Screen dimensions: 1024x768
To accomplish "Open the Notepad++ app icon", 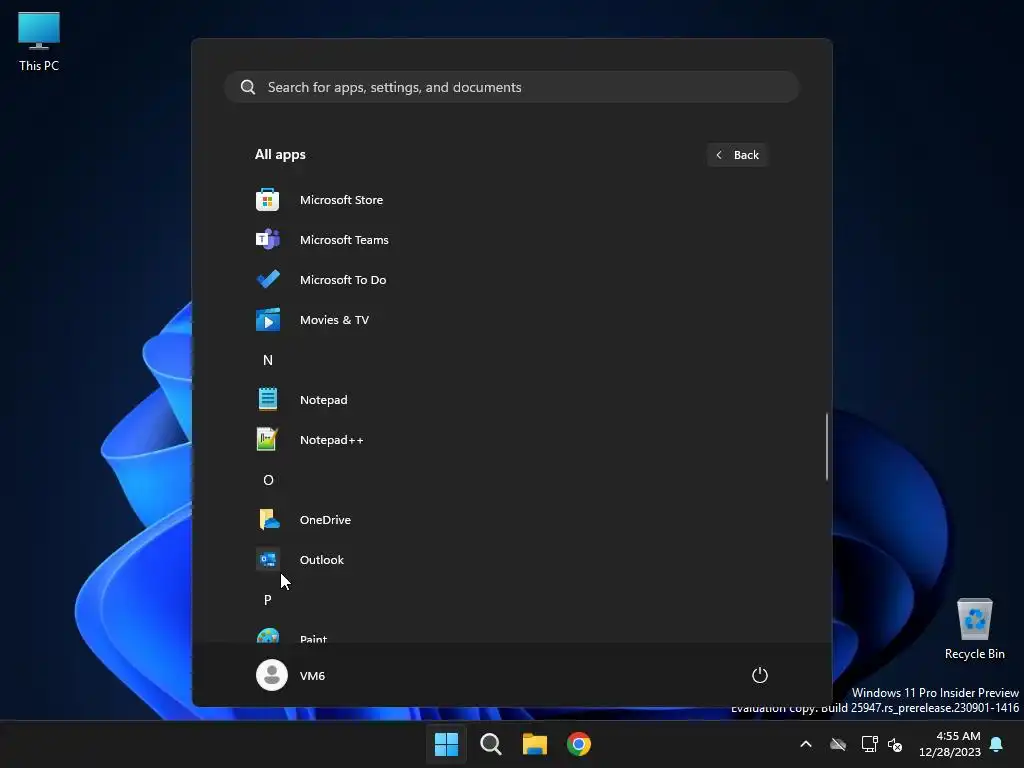I will pyautogui.click(x=267, y=440).
